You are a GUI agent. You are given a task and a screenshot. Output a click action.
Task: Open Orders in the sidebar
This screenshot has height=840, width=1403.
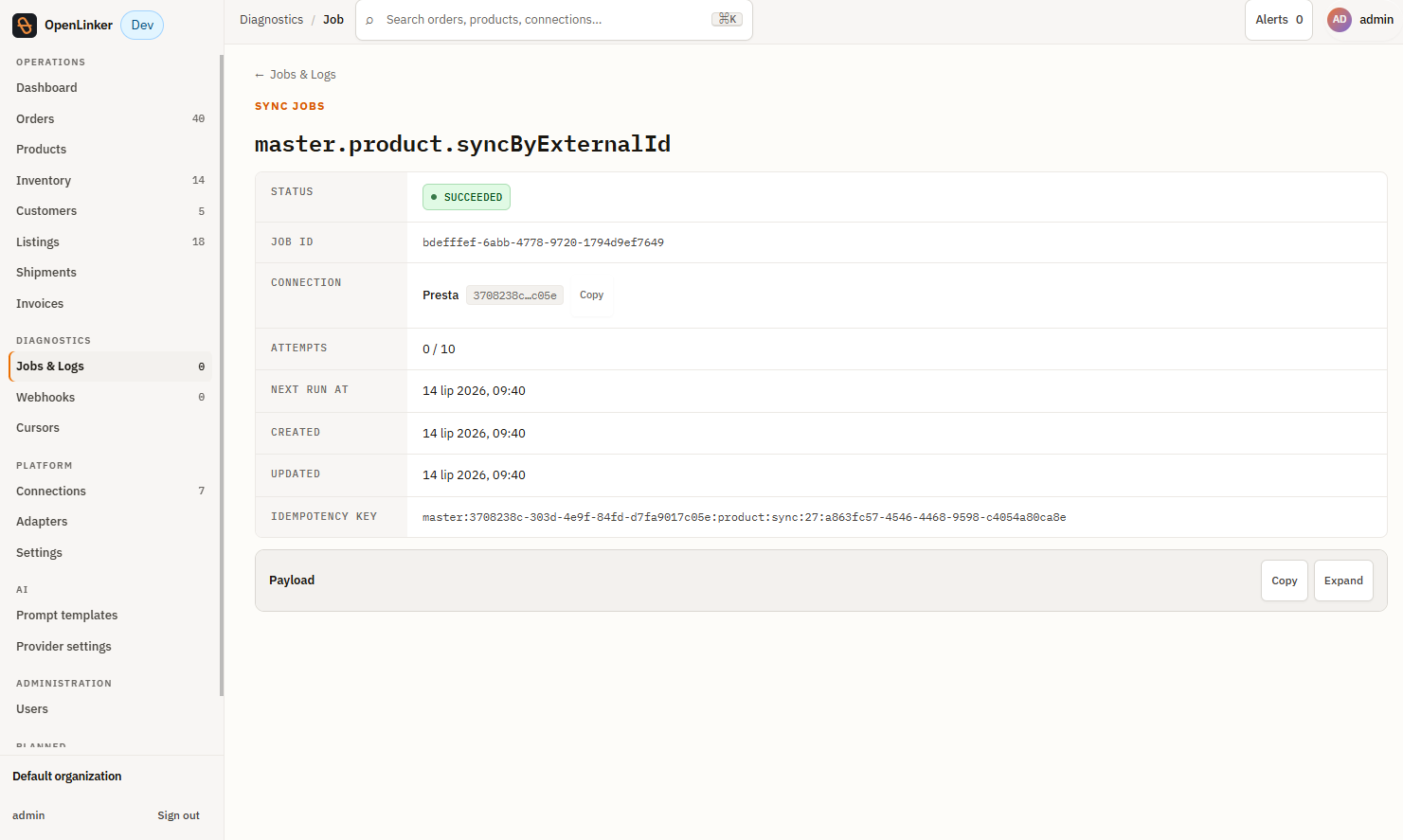[110, 119]
